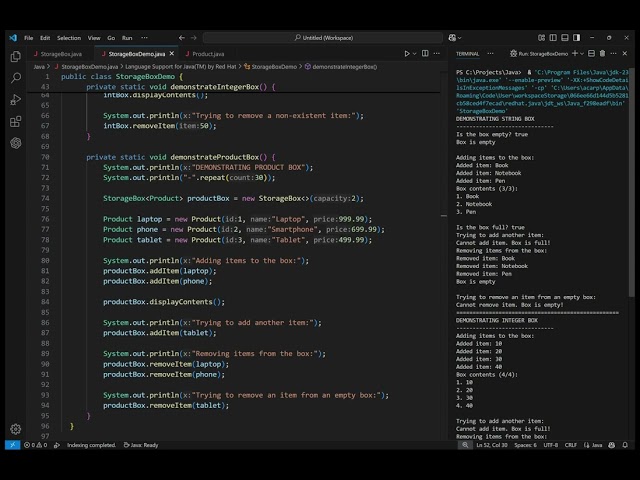Open the remote window indicator

coord(13,445)
